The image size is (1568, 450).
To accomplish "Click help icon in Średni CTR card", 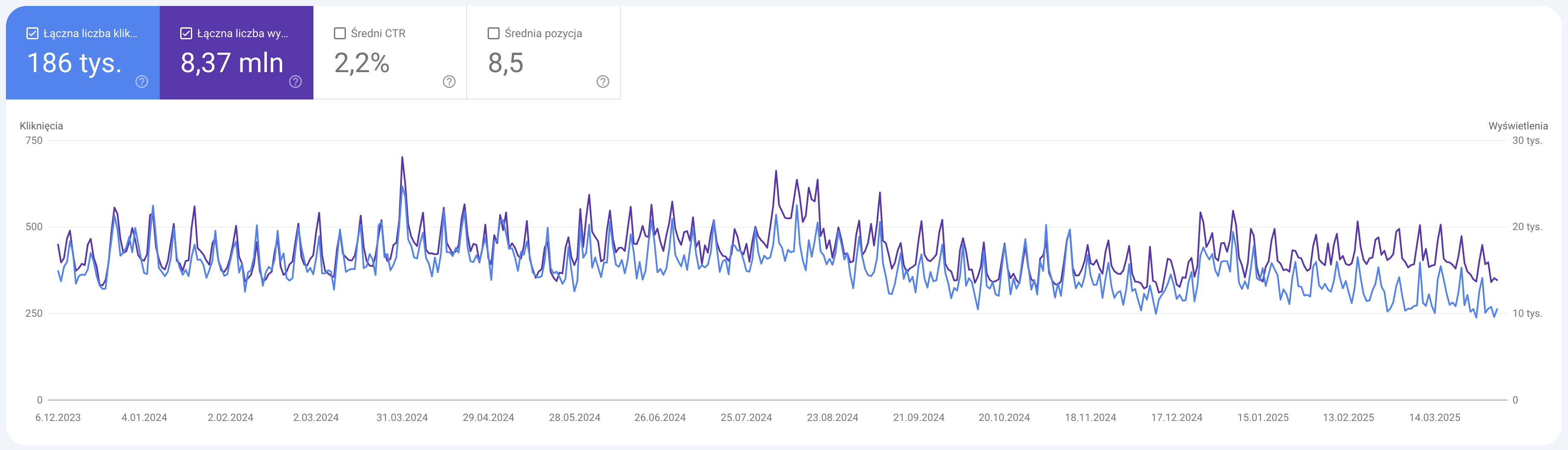I will (449, 82).
